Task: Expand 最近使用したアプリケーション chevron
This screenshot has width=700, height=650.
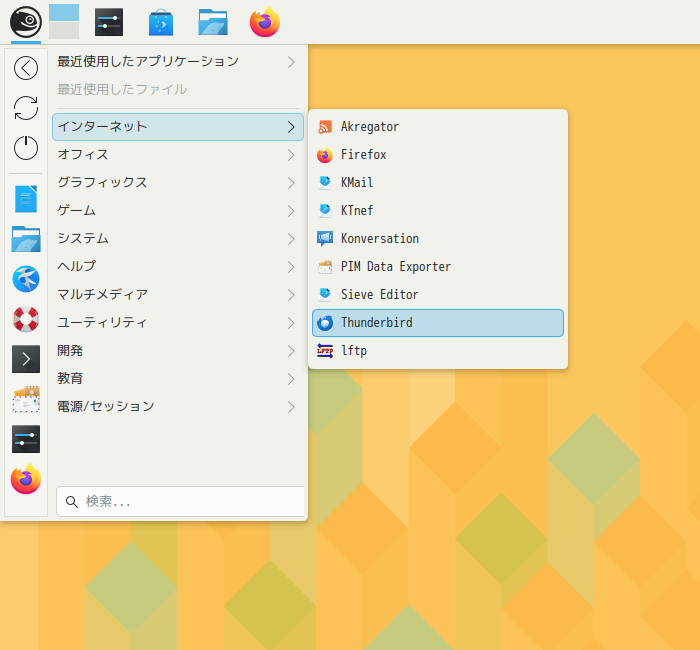Action: (x=291, y=62)
